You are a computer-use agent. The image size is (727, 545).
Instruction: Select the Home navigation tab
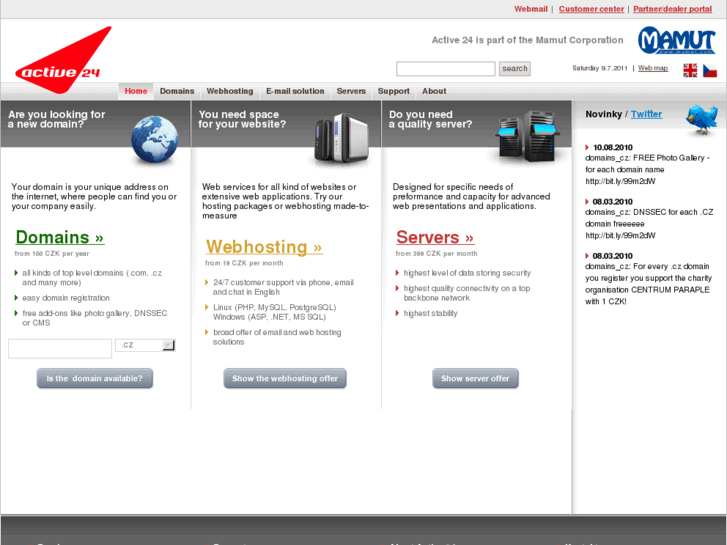point(136,91)
